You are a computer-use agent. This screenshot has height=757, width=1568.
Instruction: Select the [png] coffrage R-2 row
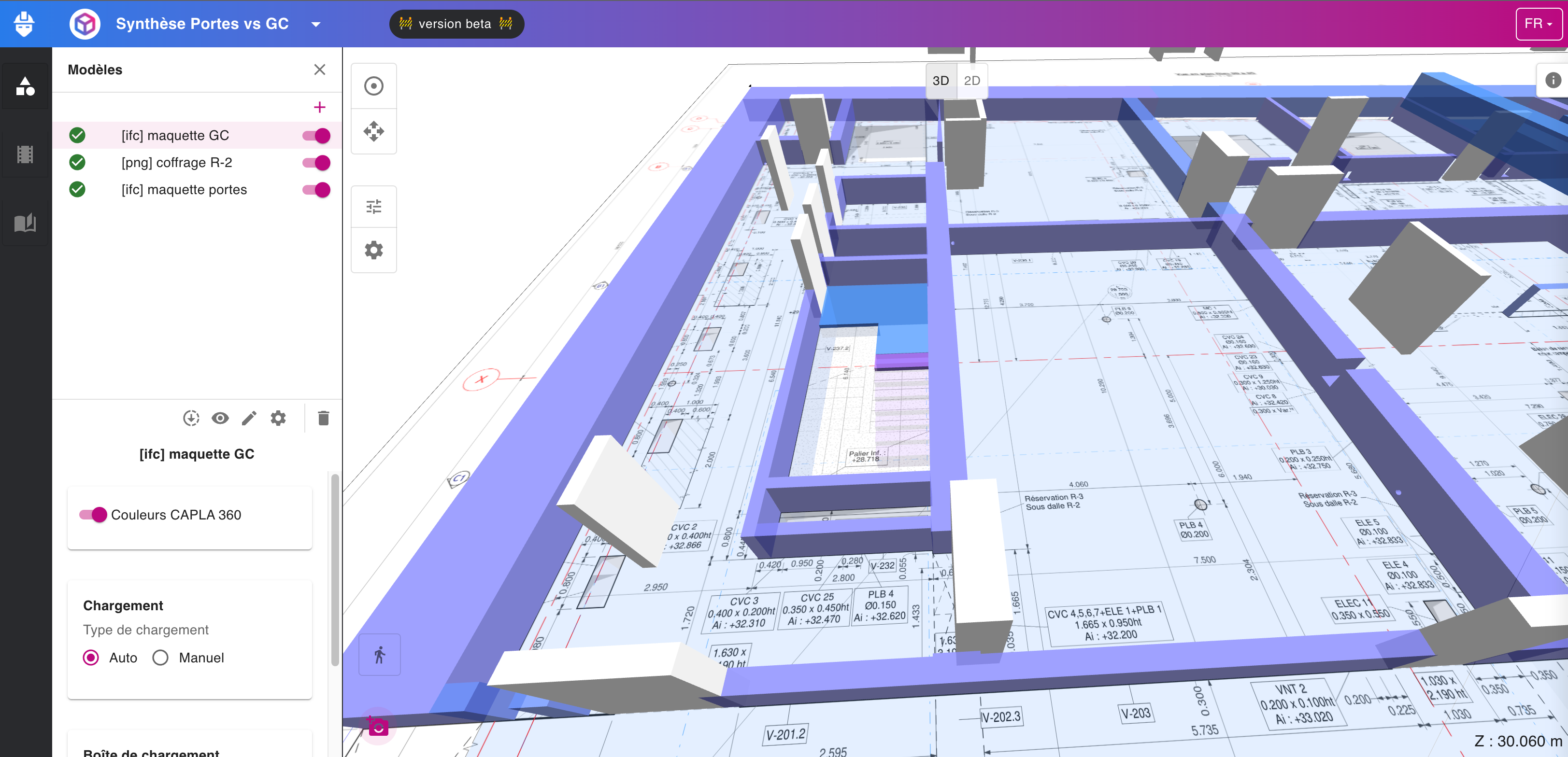click(197, 163)
